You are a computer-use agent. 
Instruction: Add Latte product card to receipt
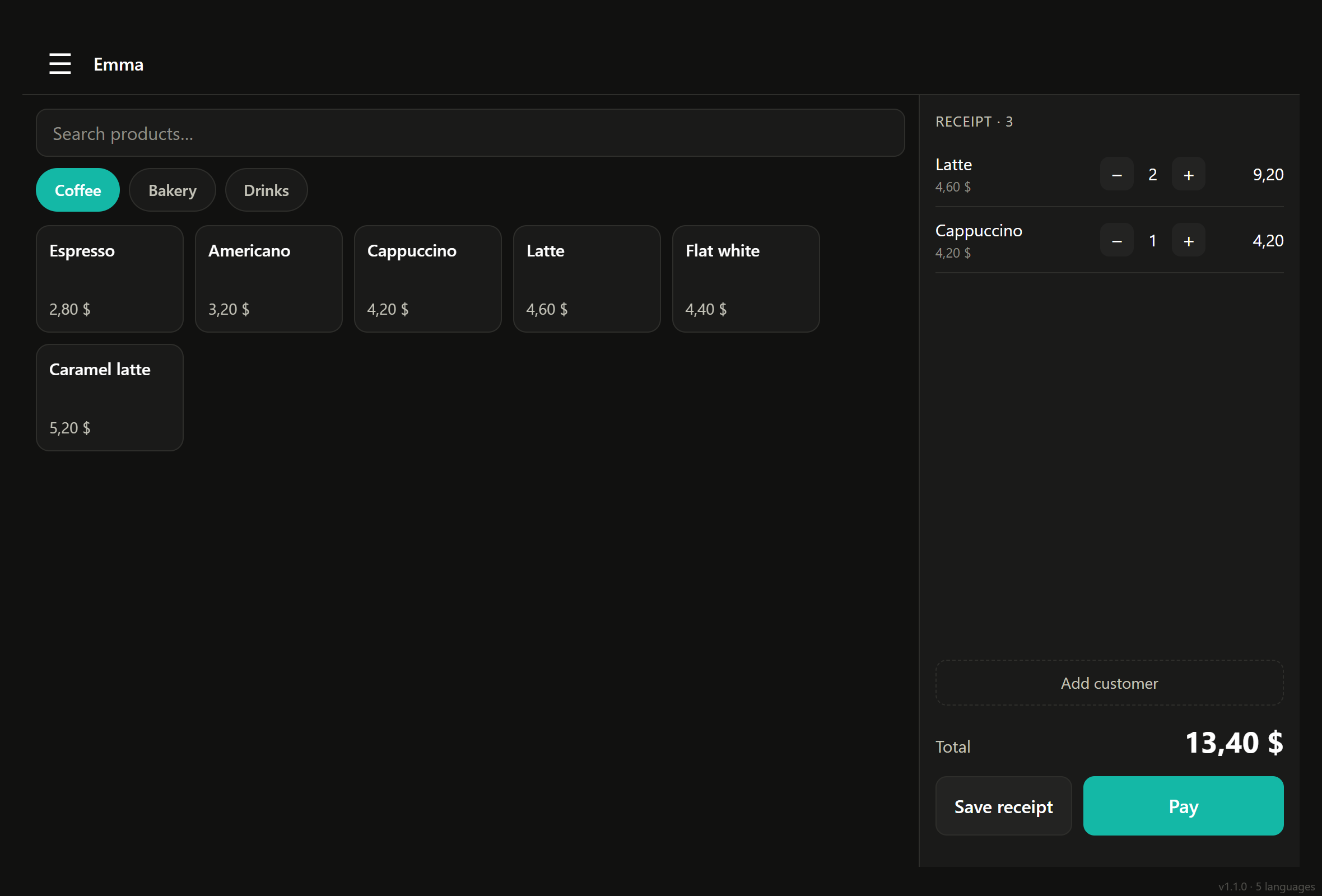point(586,279)
